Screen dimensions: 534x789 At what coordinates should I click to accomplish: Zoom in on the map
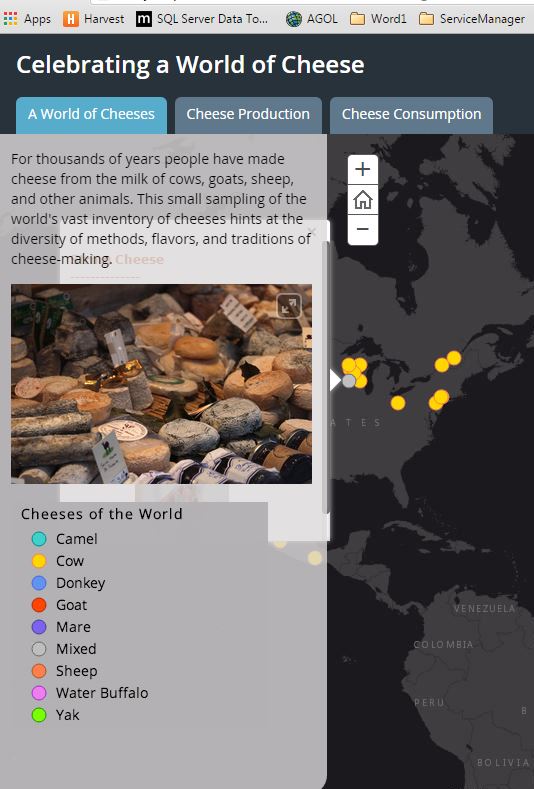point(362,169)
